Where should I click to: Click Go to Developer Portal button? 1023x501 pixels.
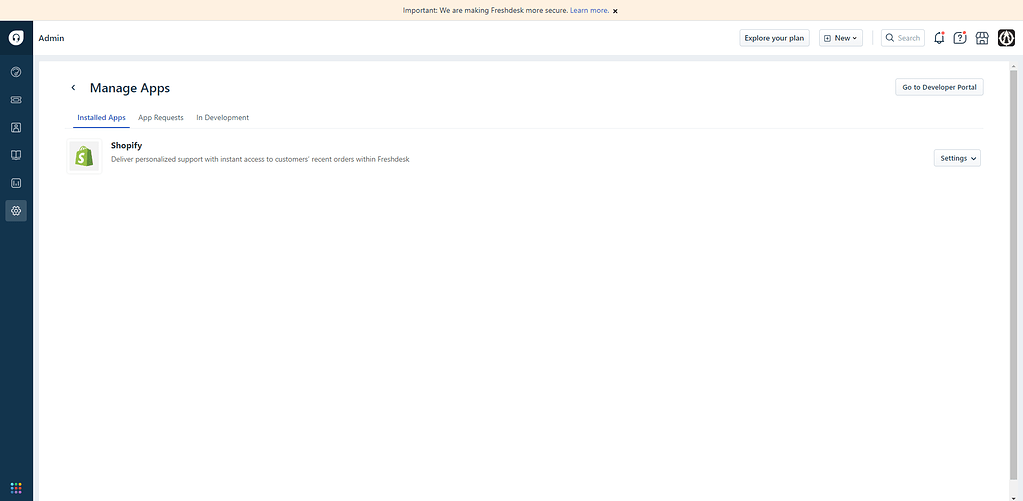(939, 87)
